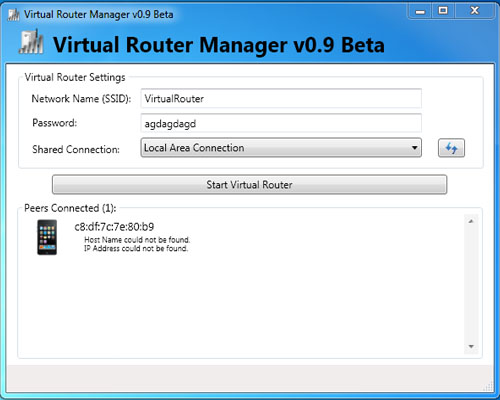
Task: Click the Start Virtual Router button
Action: point(249,184)
